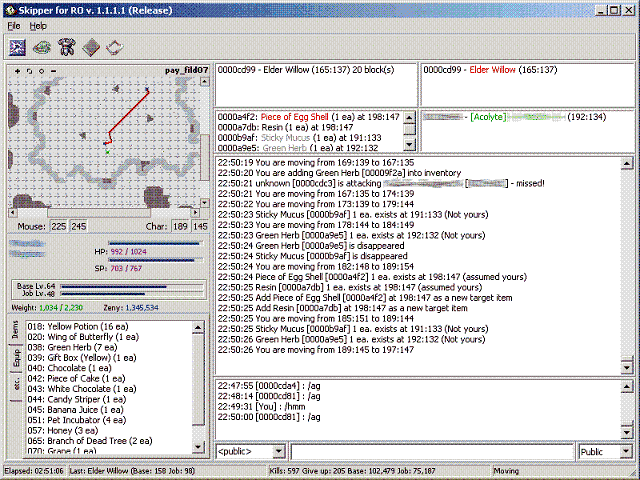Click the minus zoom icon above map
640x480 pixels.
(x=52, y=71)
